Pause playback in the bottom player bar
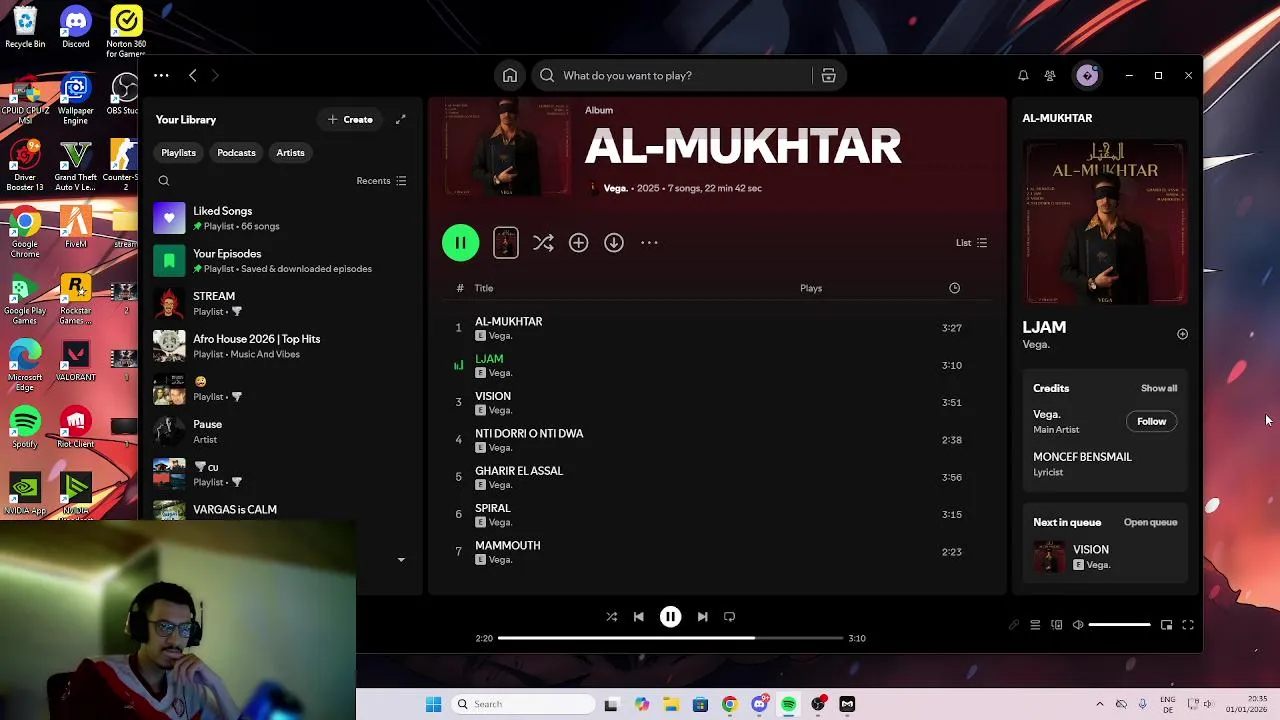Viewport: 1280px width, 720px height. tap(670, 617)
